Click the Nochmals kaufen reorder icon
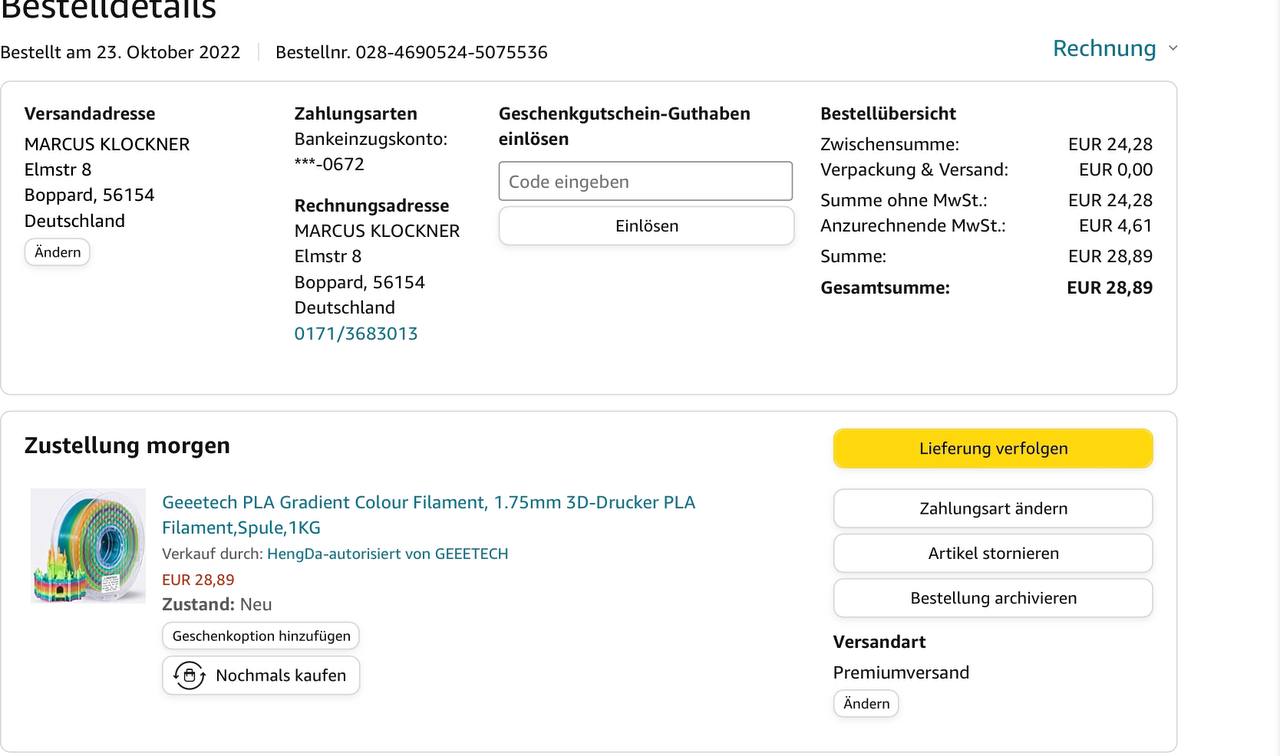Viewport: 1280px width, 756px height. [x=189, y=675]
